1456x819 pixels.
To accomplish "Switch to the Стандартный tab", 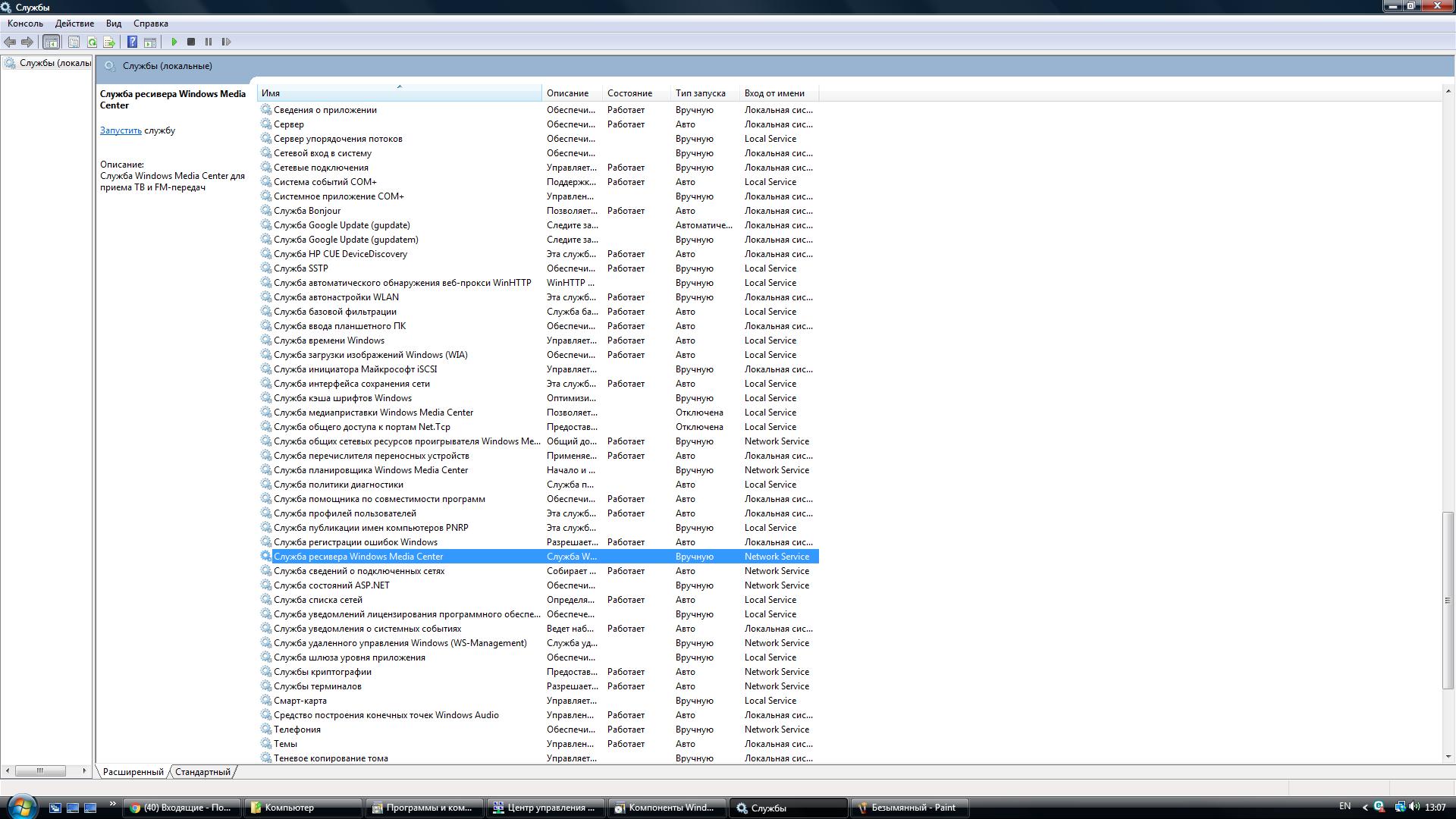I will (202, 772).
